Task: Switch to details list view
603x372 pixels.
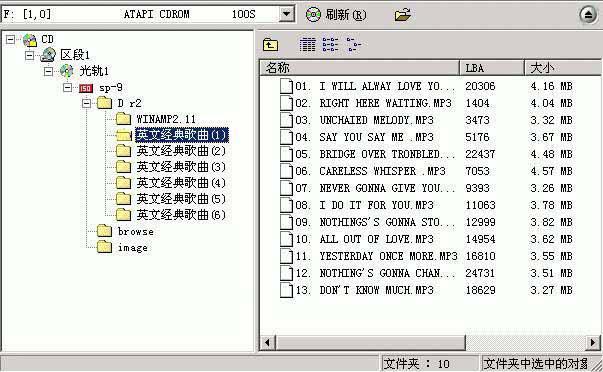Action: click(307, 45)
